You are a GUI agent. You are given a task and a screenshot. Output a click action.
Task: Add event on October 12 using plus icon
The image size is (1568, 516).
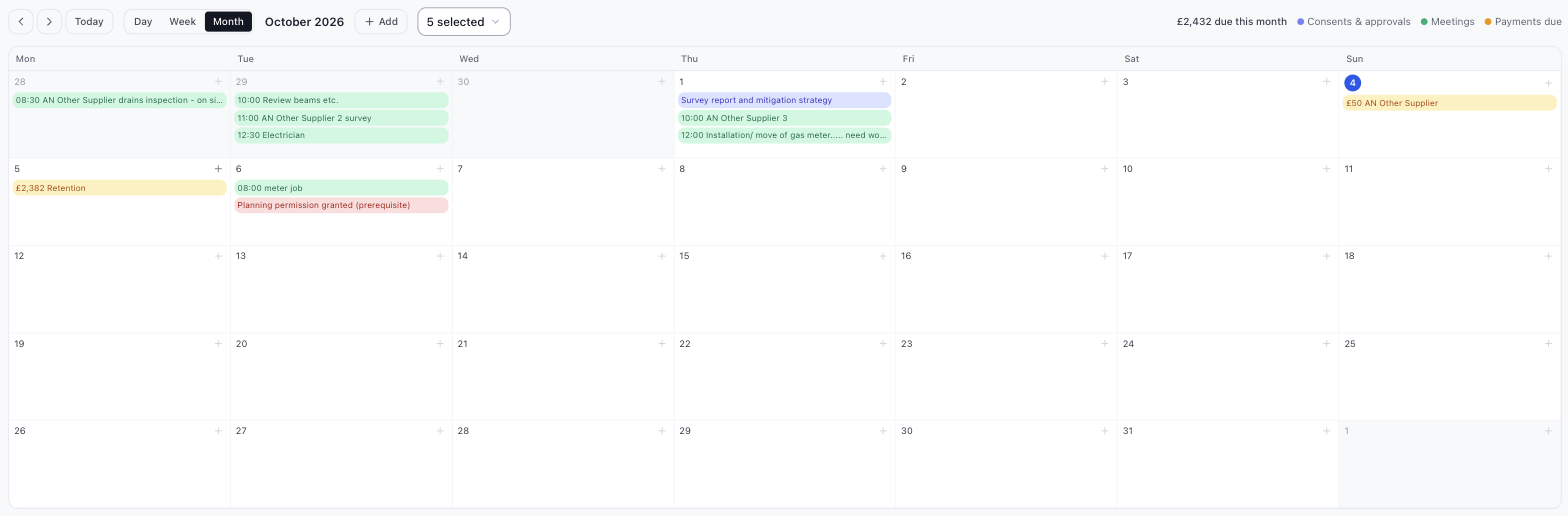coord(218,256)
